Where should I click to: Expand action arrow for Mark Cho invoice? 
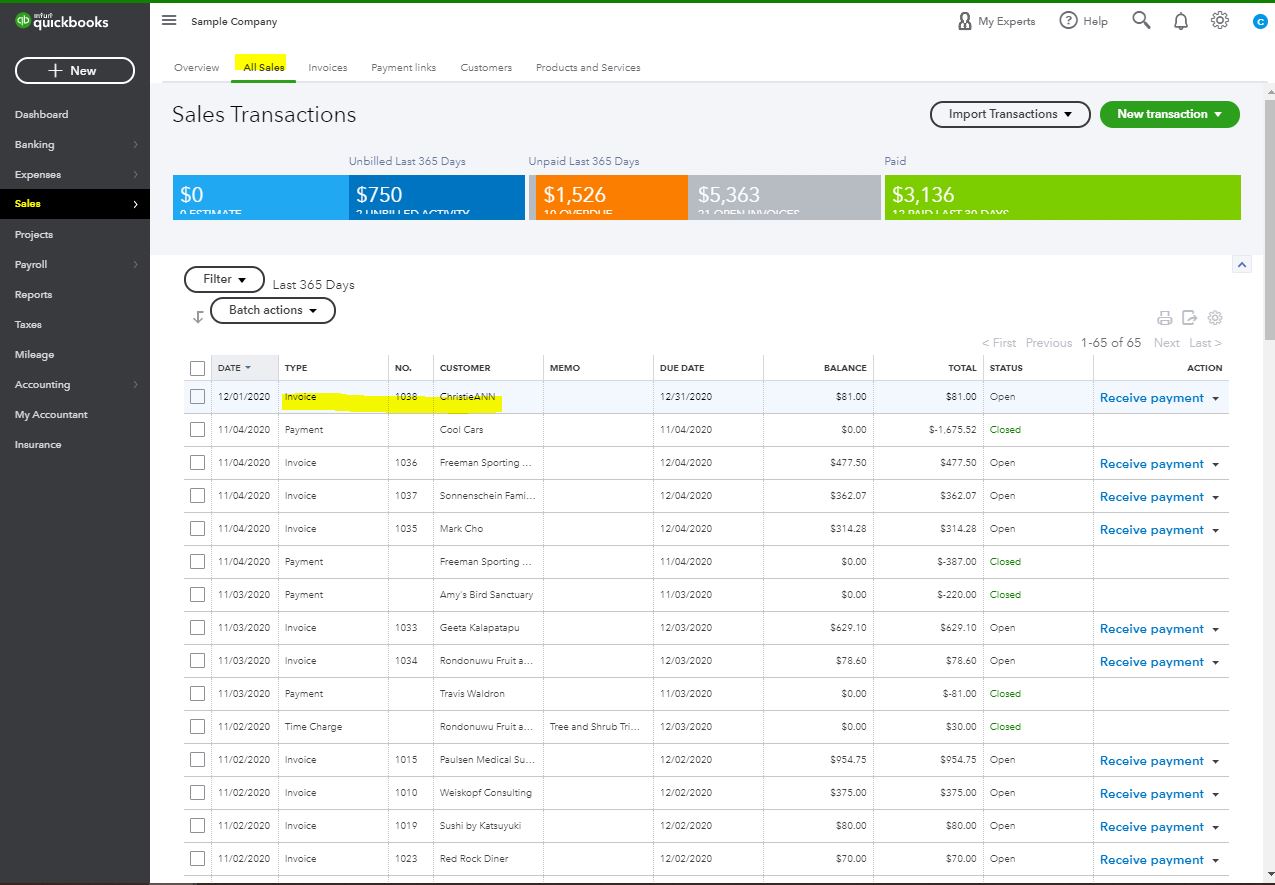pos(1216,530)
